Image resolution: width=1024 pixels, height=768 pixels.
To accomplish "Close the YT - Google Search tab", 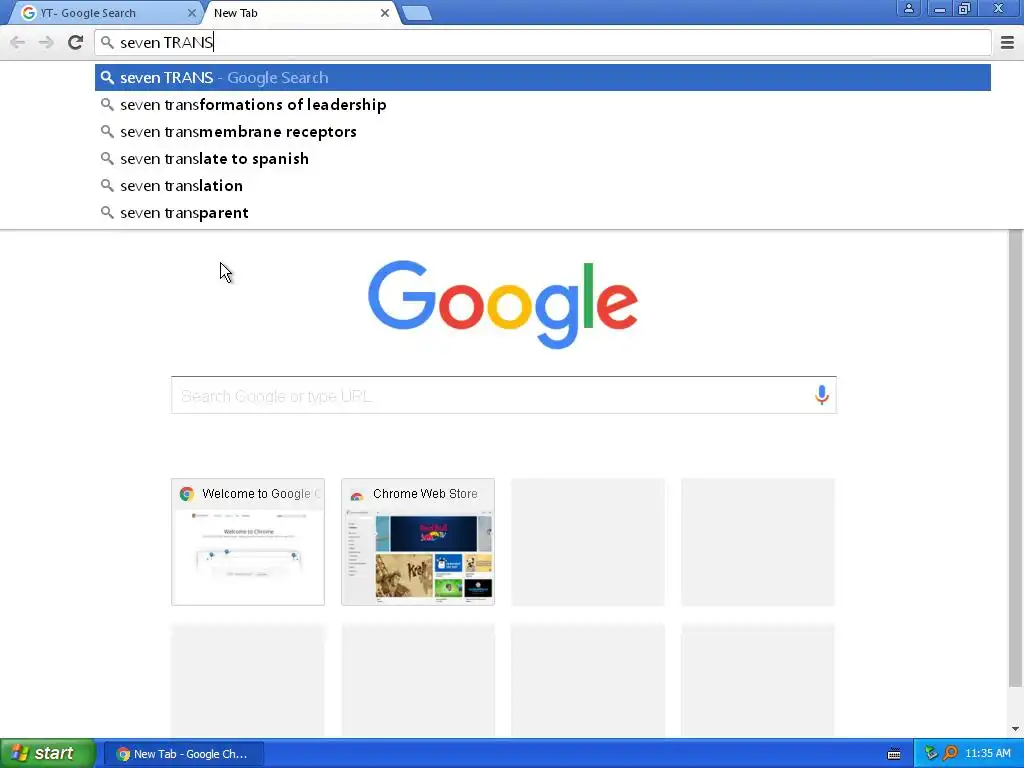I will pos(191,13).
